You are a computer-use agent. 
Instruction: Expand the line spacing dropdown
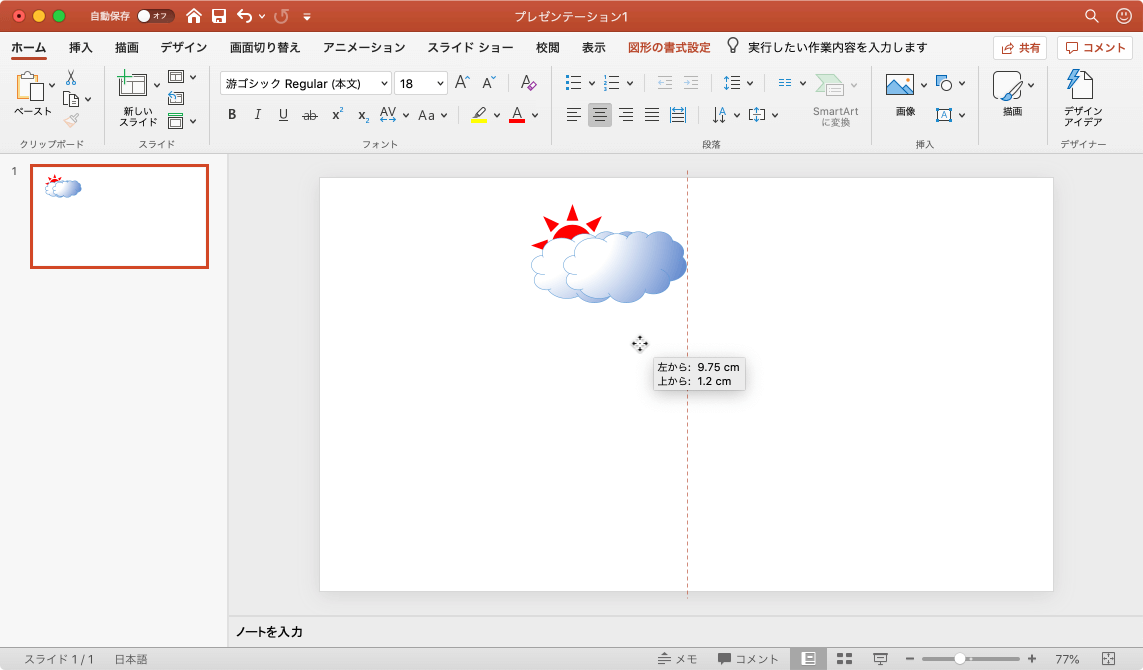751,84
